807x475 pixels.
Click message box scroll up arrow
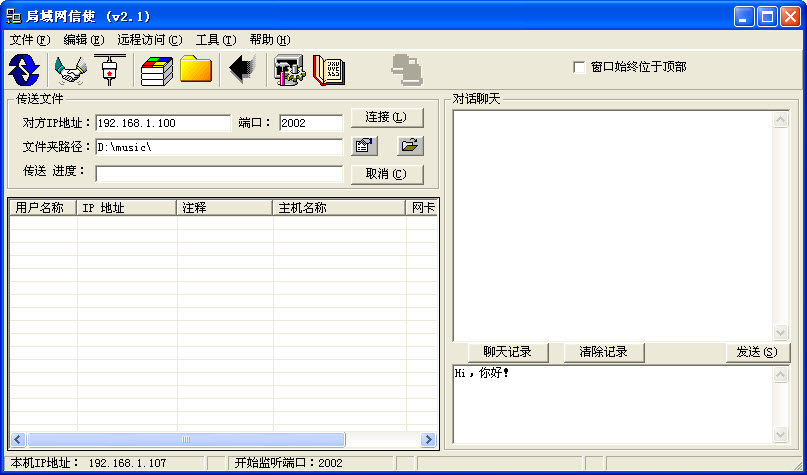(781, 374)
